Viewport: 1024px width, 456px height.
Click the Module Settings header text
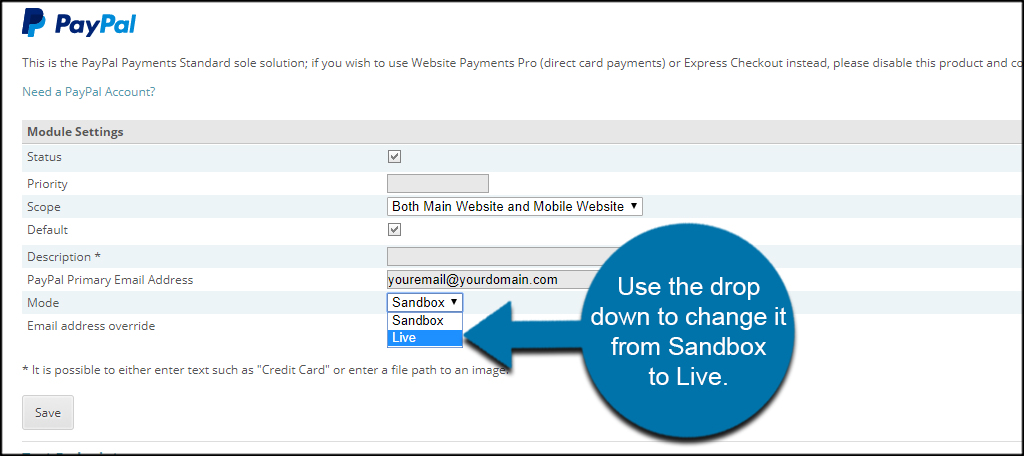75,131
